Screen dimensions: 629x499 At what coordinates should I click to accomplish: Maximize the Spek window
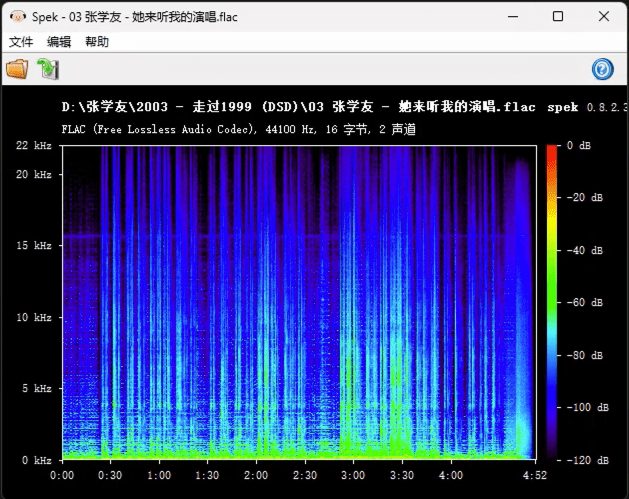click(x=558, y=16)
